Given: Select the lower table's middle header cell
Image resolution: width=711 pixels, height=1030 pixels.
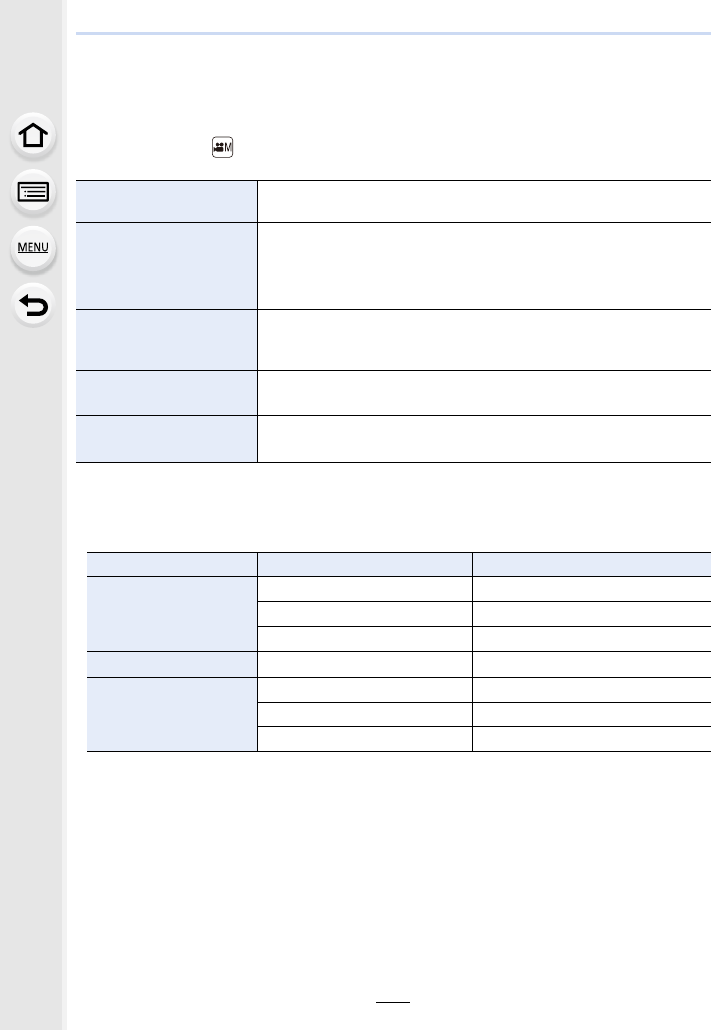Looking at the screenshot, I should coord(365,565).
